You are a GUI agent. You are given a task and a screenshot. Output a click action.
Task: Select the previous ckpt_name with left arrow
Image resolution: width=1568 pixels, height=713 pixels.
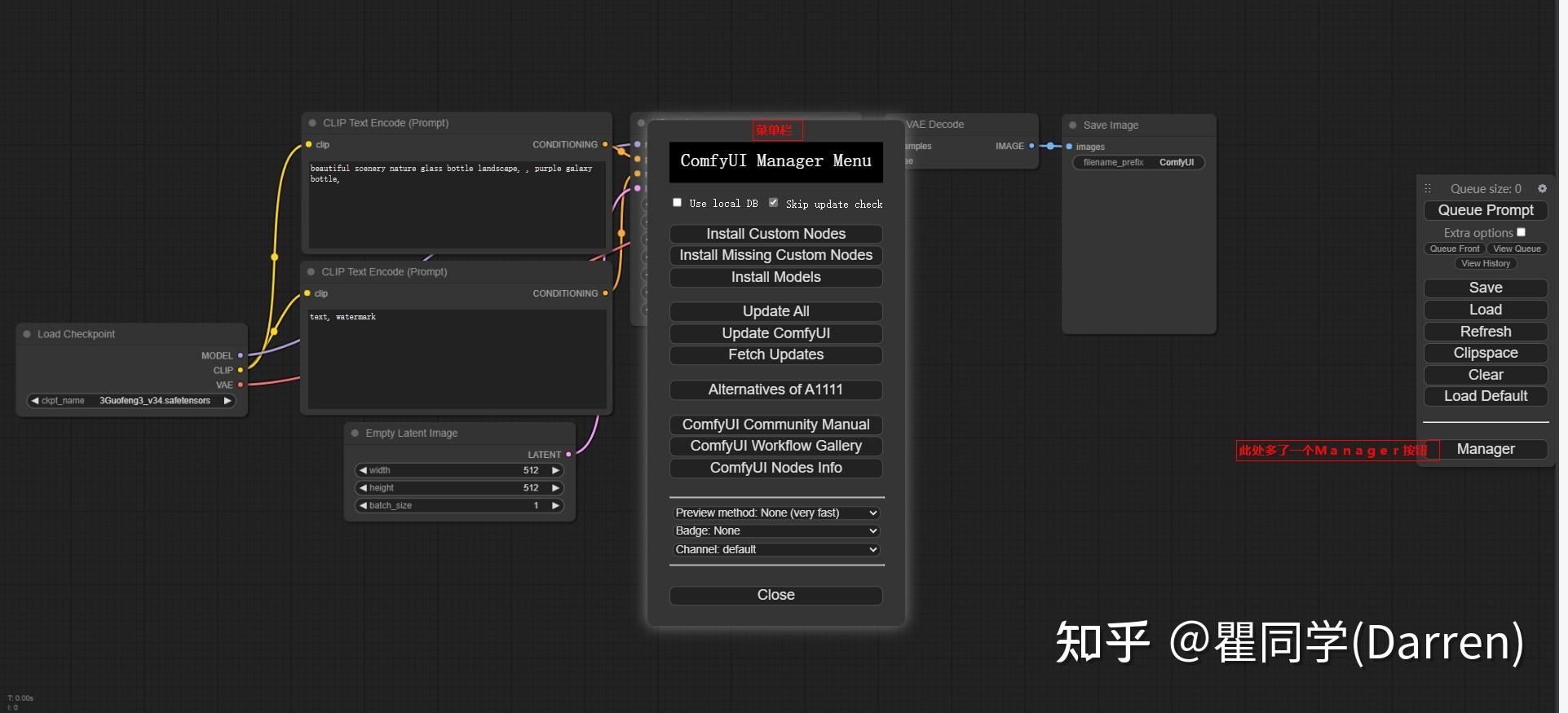coord(35,401)
